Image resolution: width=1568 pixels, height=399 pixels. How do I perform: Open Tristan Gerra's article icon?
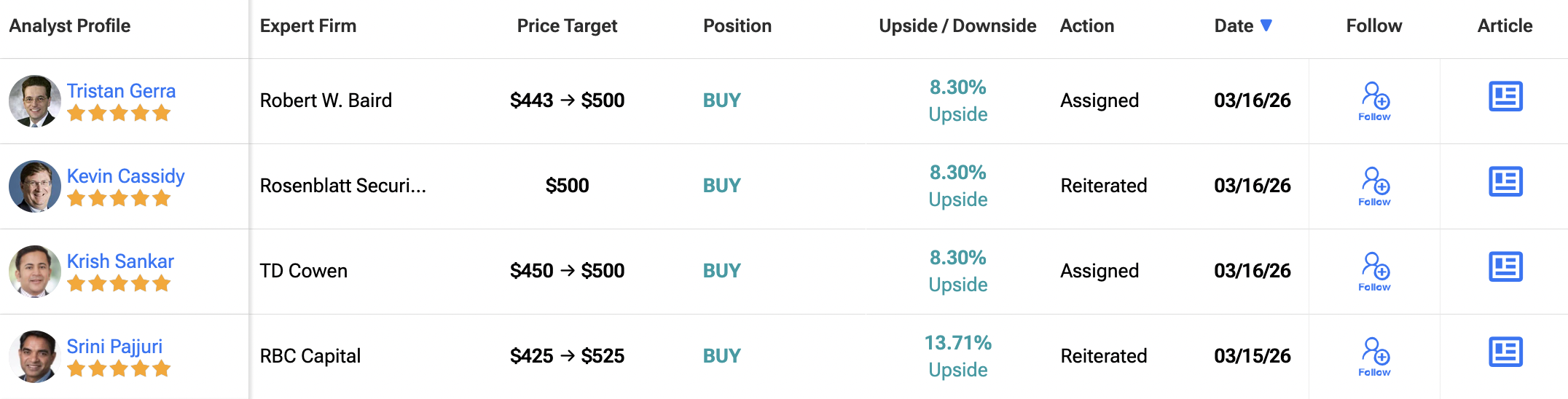[x=1505, y=97]
